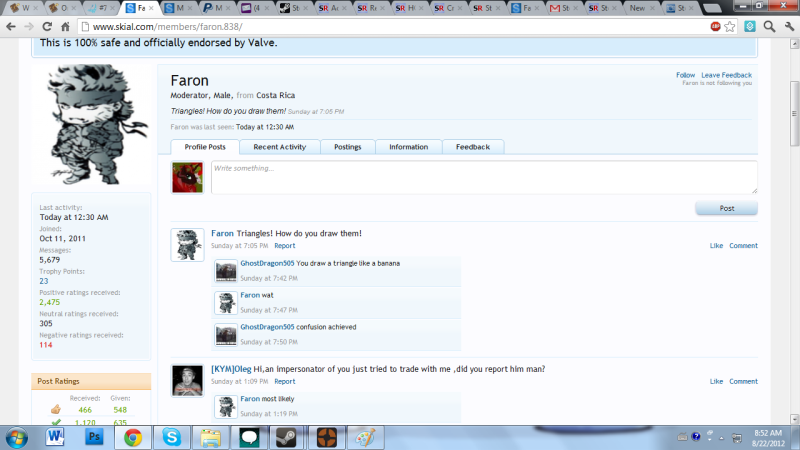Click the Follow link

pyautogui.click(x=685, y=75)
